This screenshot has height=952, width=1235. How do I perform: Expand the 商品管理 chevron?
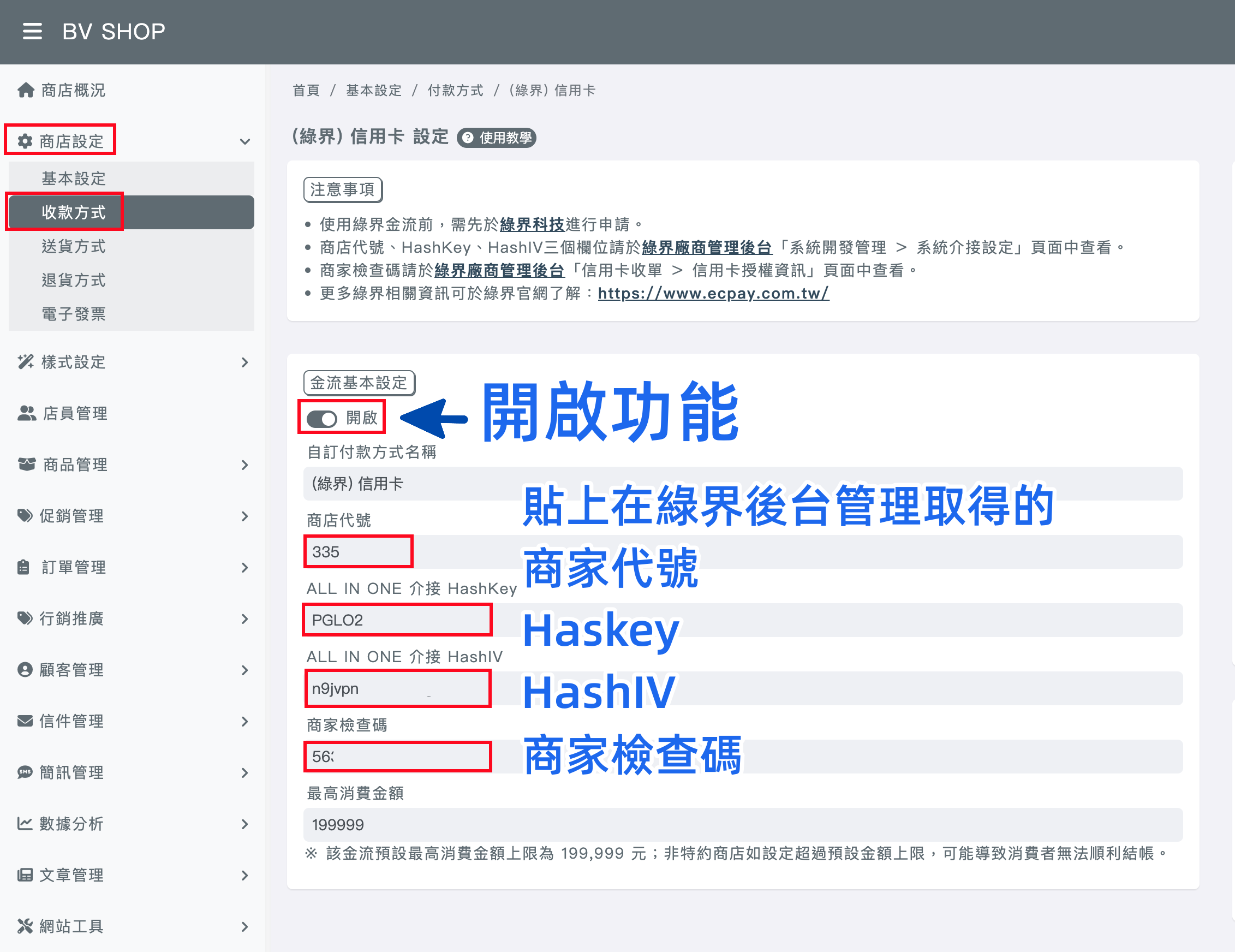pyautogui.click(x=245, y=465)
